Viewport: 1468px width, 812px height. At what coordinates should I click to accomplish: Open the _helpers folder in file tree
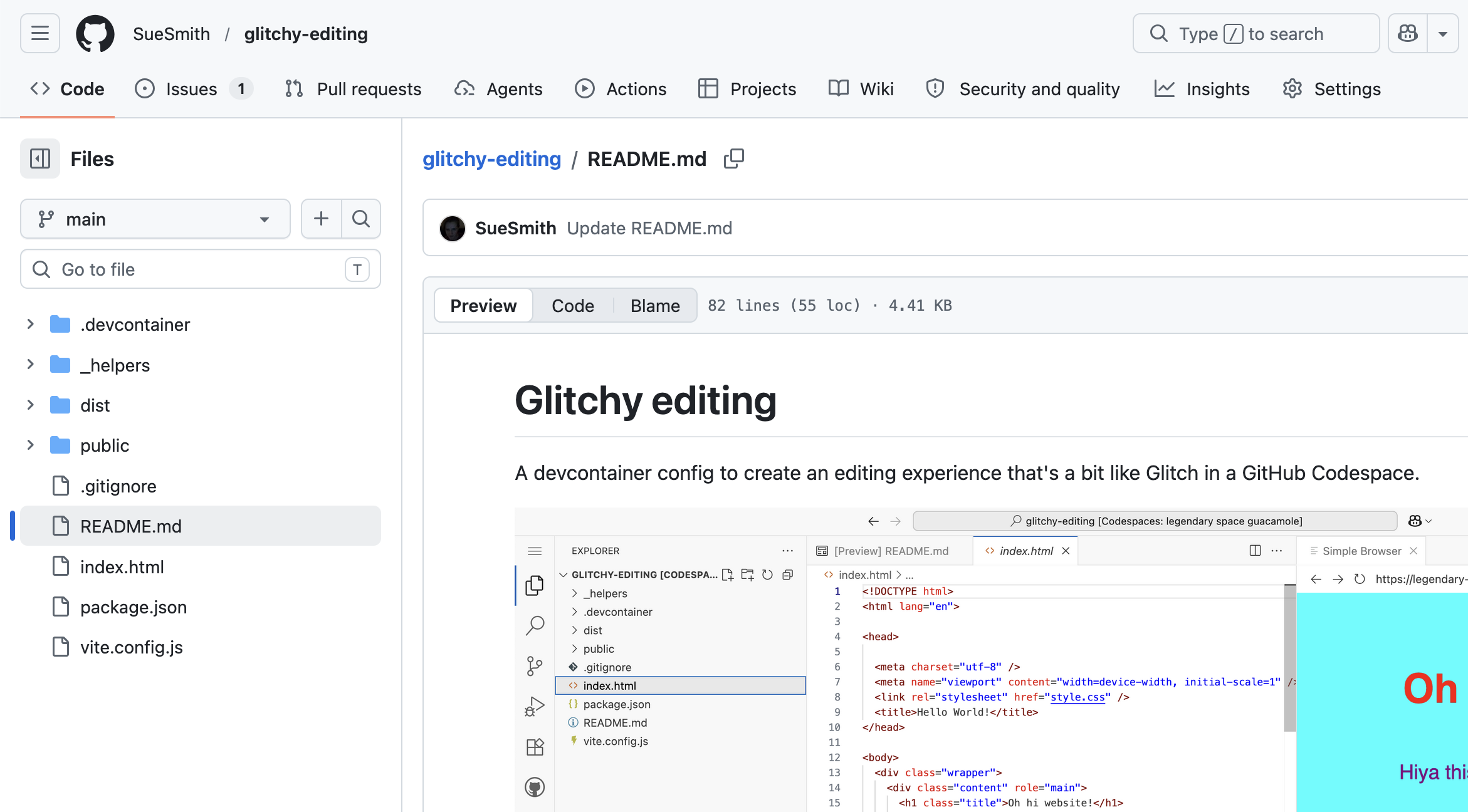(115, 365)
